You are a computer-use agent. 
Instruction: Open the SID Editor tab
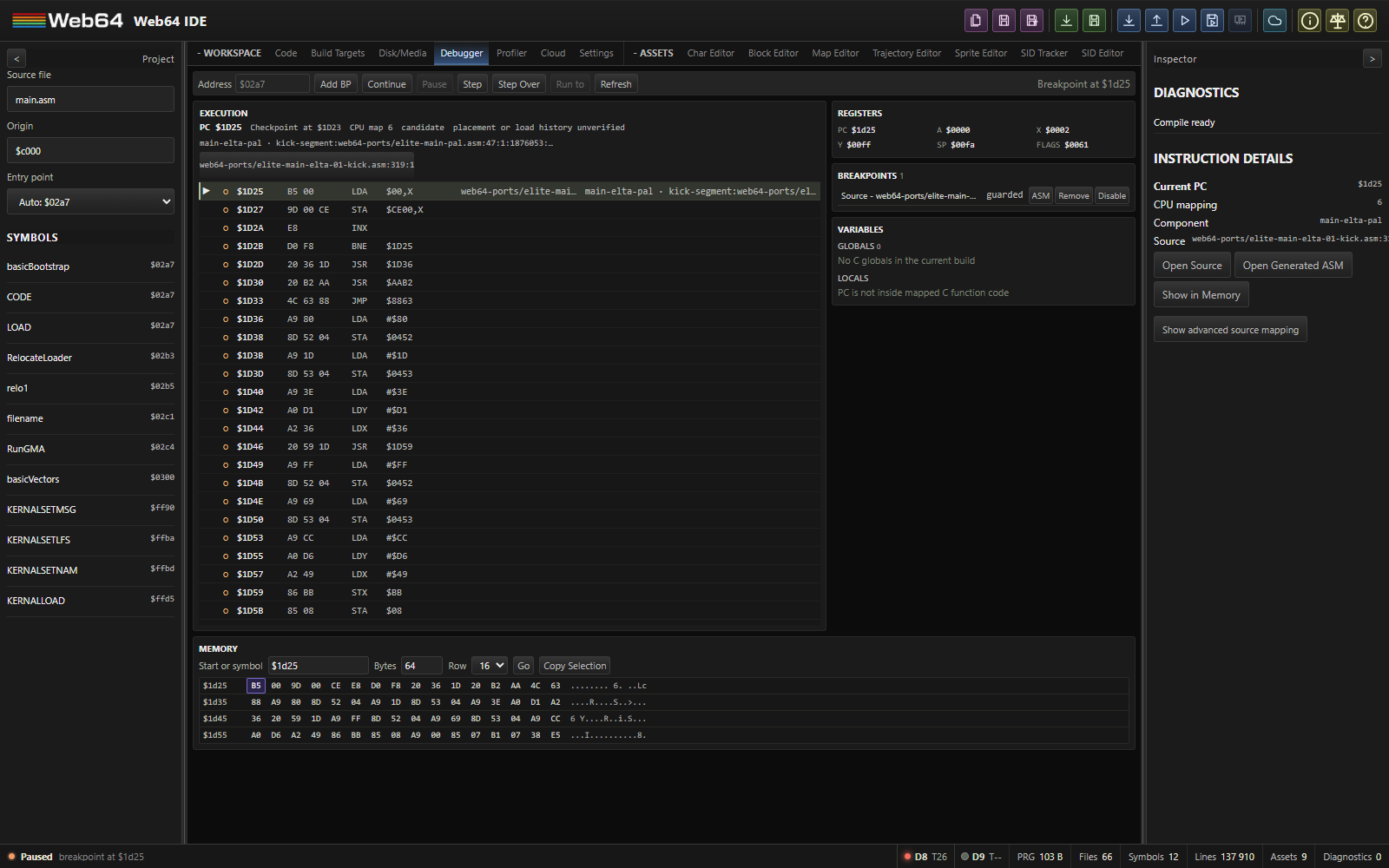pyautogui.click(x=1103, y=53)
